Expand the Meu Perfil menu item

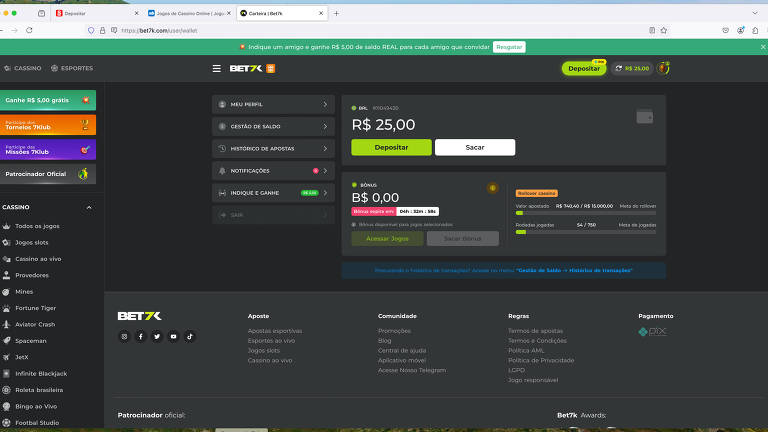point(273,104)
